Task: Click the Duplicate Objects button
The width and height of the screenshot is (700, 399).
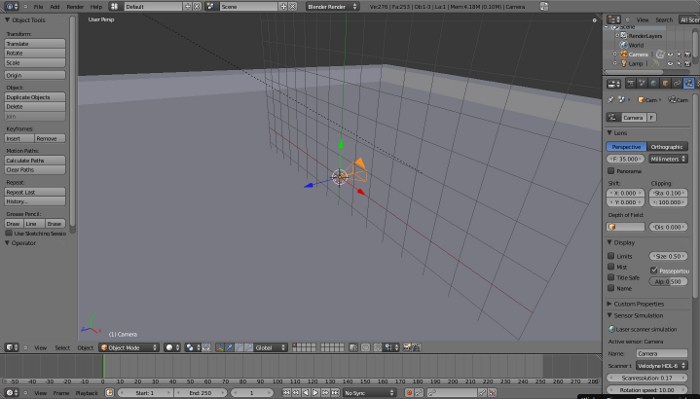Action: [x=35, y=97]
